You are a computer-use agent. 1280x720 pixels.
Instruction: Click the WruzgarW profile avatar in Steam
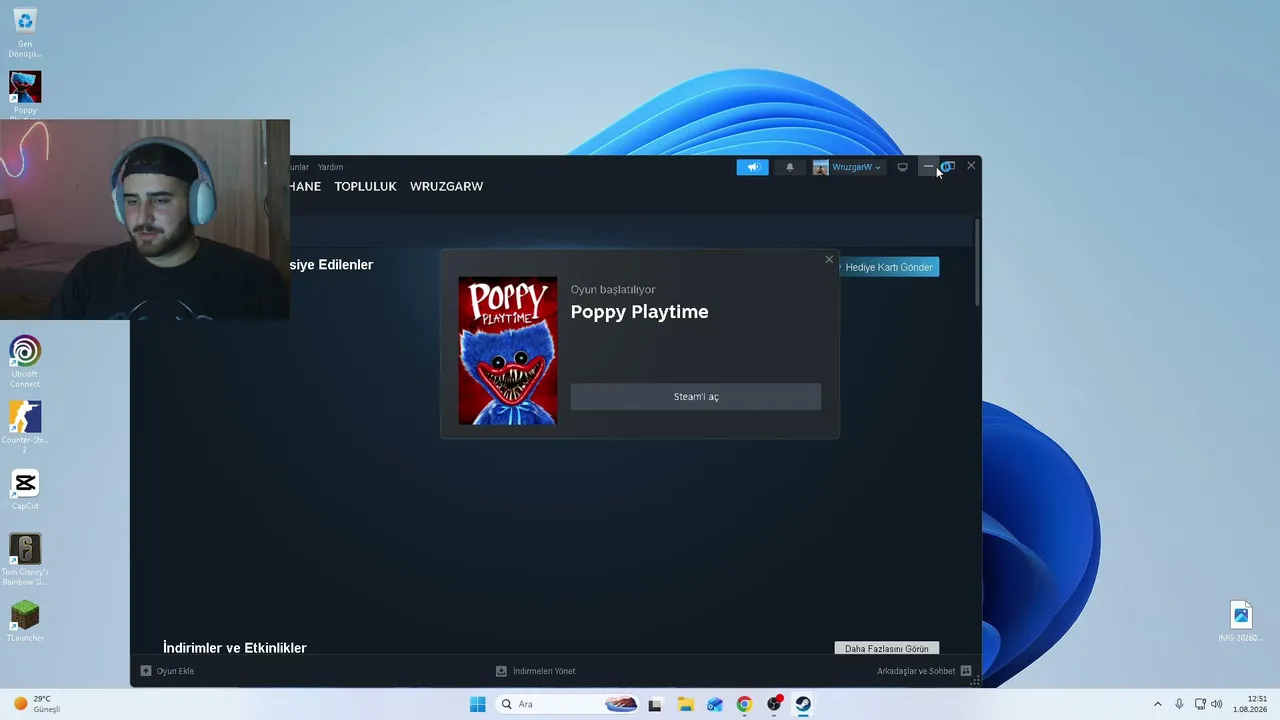click(x=821, y=167)
